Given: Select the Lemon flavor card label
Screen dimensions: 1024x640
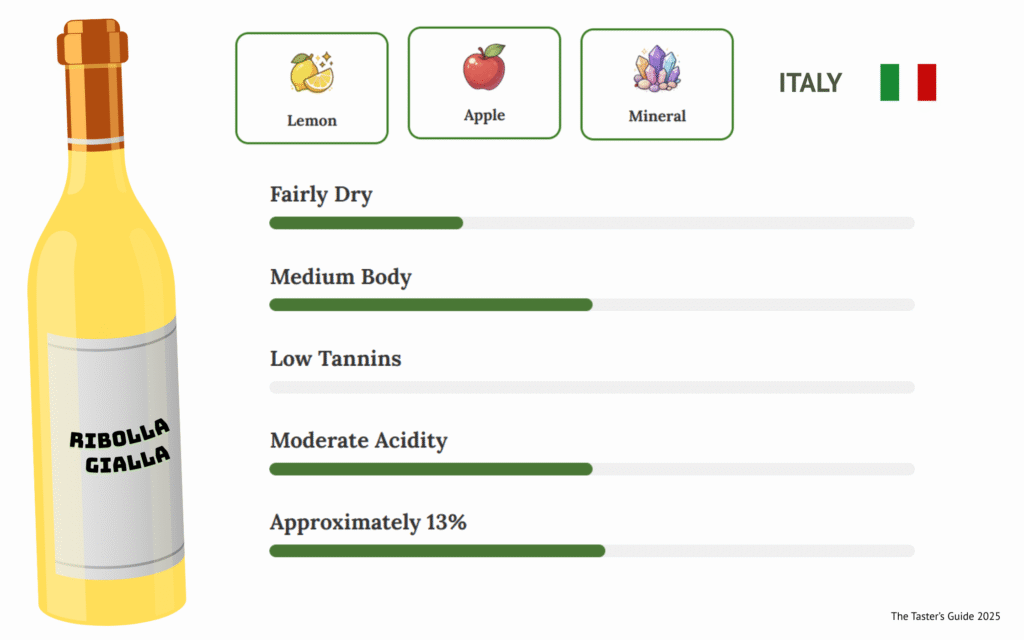Looking at the screenshot, I should [312, 120].
